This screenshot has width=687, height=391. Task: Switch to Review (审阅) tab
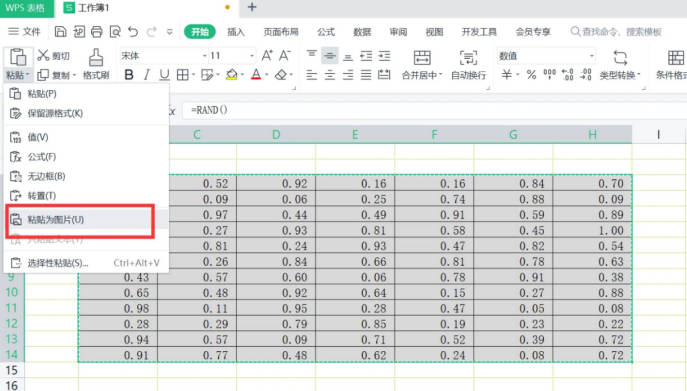click(x=398, y=32)
